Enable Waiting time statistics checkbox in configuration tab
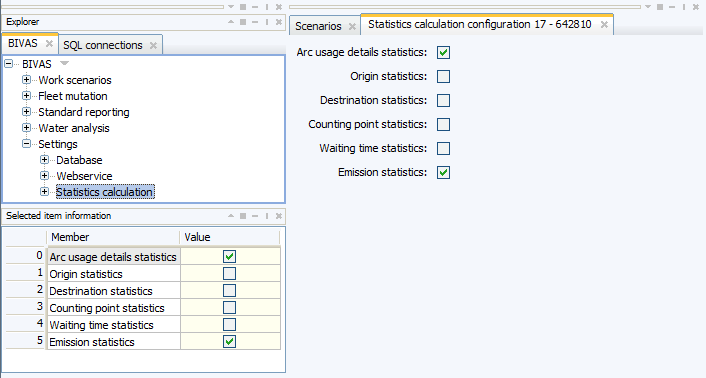Screen dimensions: 706x378 (443, 148)
